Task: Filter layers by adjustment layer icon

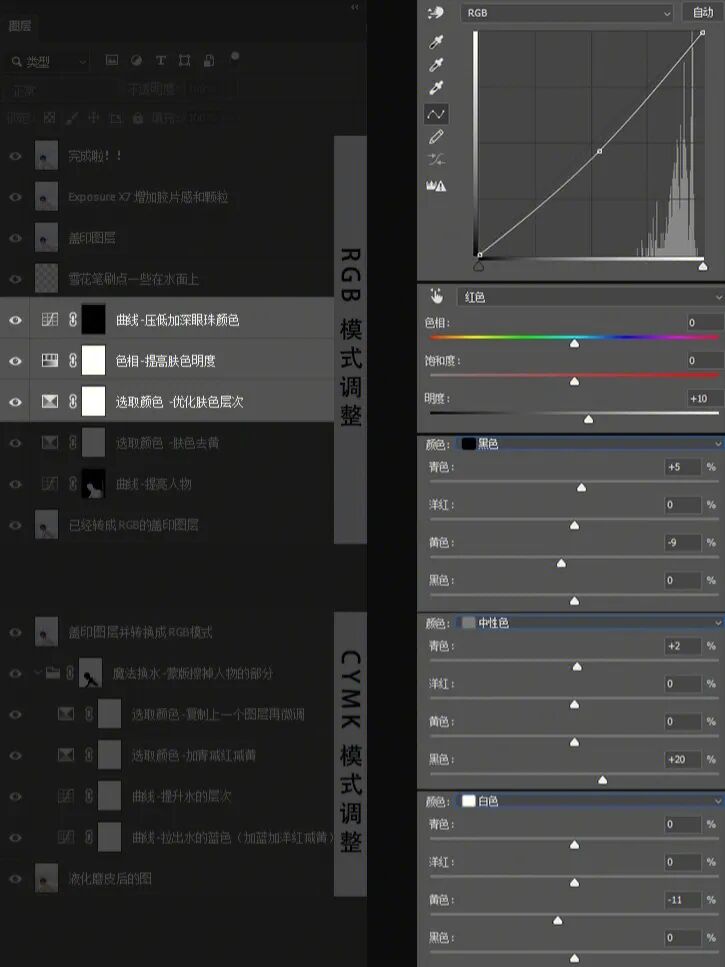Action: [x=136, y=60]
